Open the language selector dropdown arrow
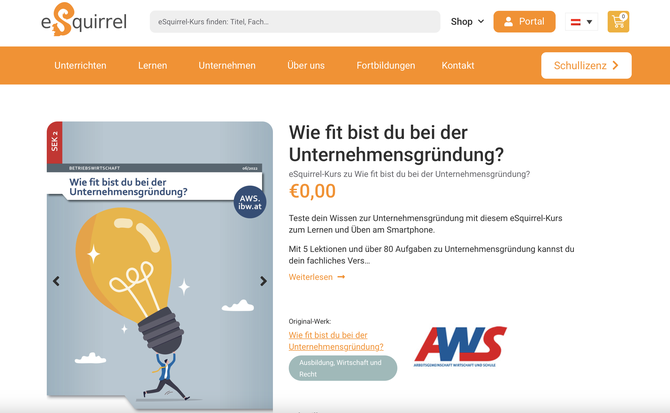 coord(589,22)
